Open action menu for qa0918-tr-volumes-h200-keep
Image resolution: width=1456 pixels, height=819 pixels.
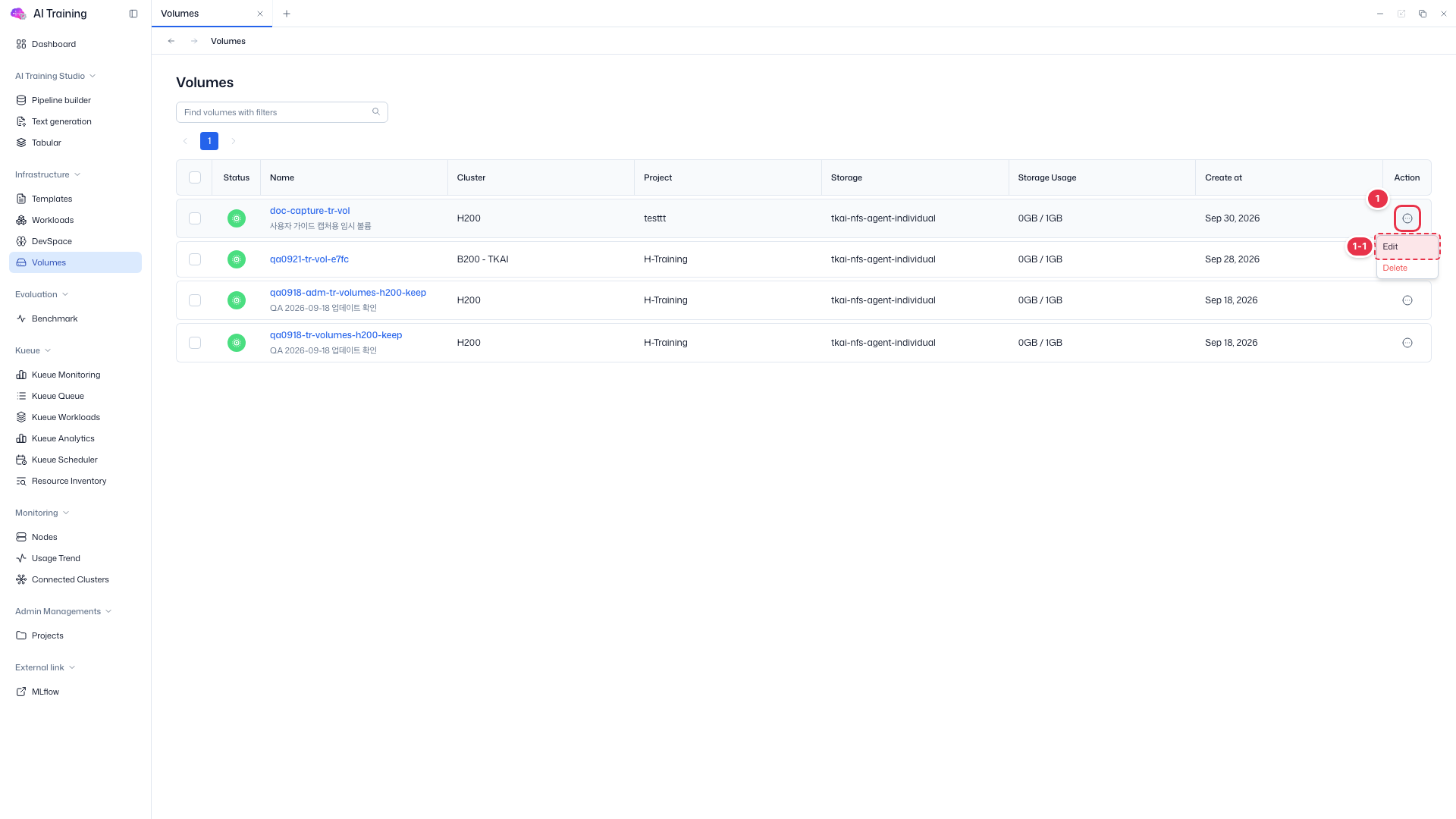(1407, 343)
